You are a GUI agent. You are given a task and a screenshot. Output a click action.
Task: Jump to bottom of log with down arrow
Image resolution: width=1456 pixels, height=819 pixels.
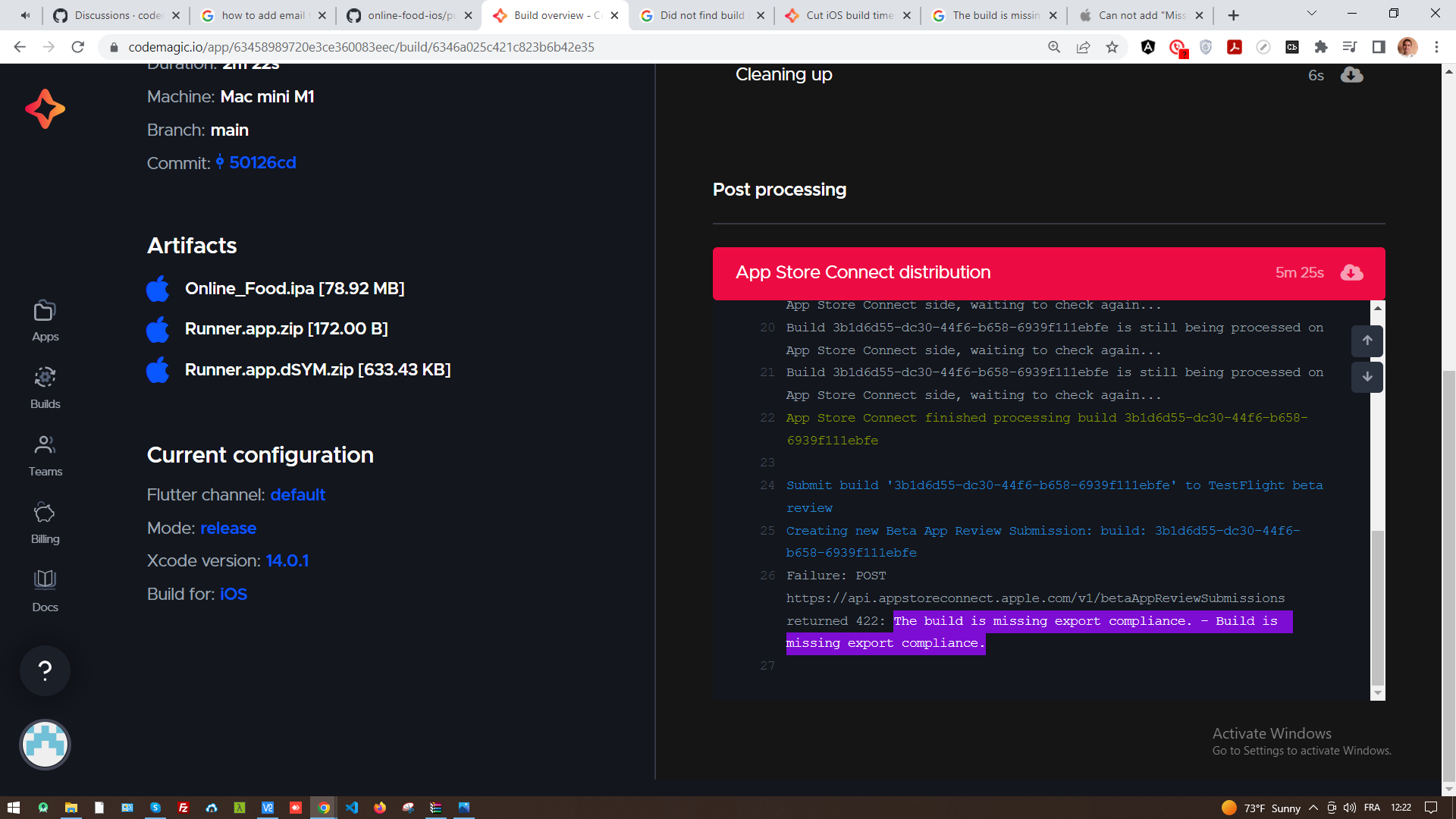(1367, 377)
